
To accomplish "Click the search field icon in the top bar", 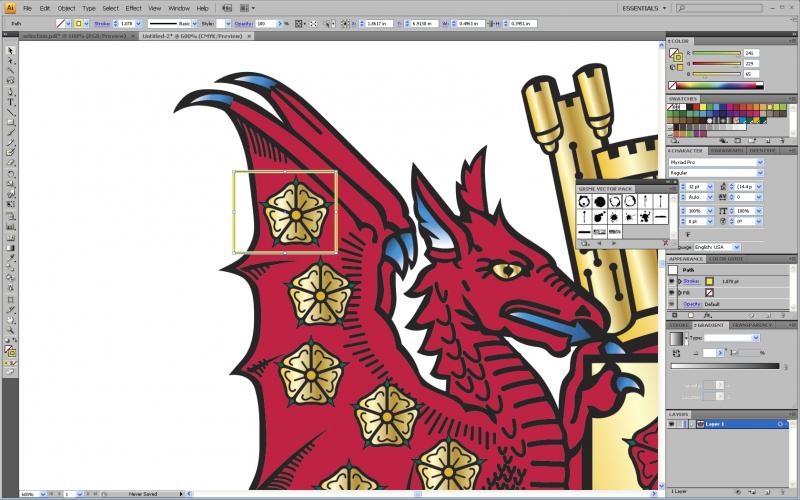I will tap(681, 8).
